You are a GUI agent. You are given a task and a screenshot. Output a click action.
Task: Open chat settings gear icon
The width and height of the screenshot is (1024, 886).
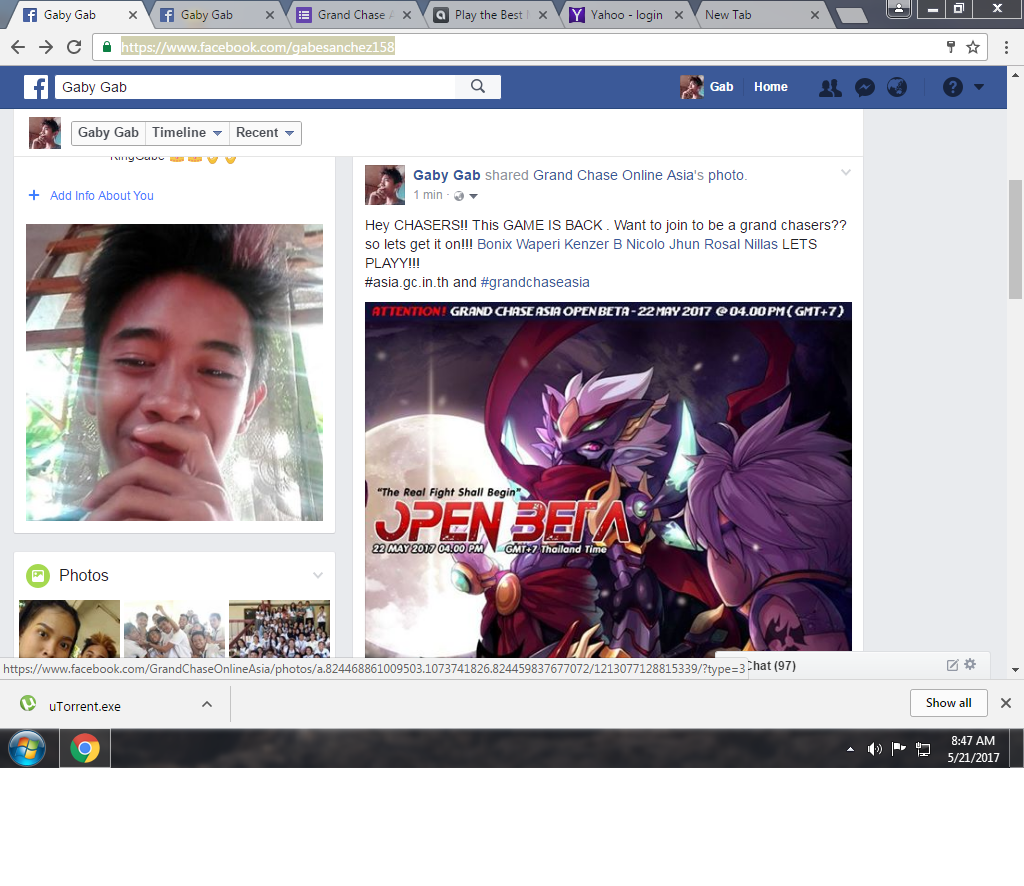[x=970, y=665]
